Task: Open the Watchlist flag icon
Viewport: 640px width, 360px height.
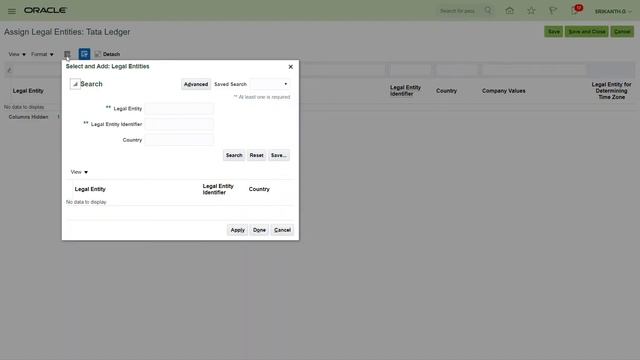Action: click(553, 11)
